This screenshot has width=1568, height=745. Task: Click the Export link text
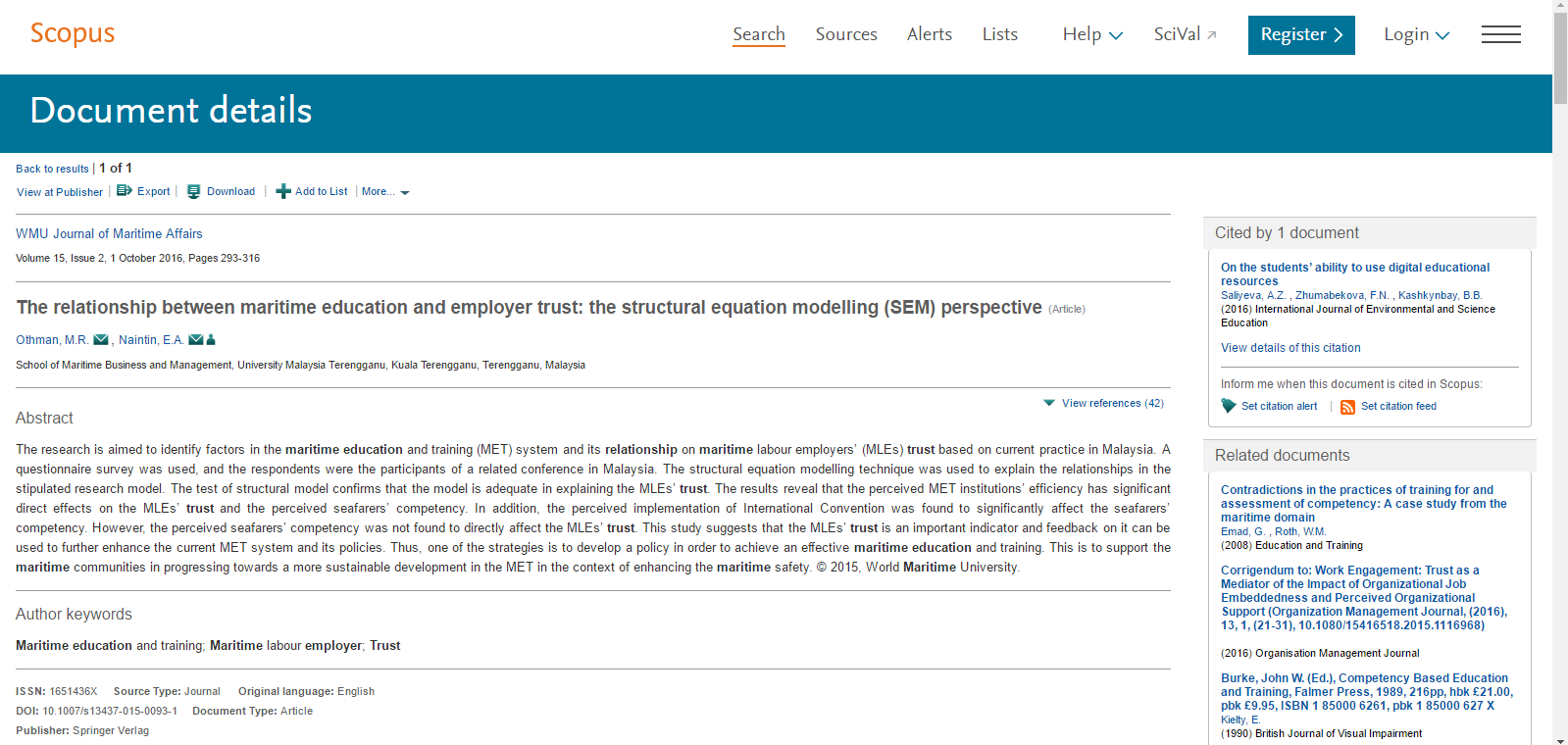(153, 191)
